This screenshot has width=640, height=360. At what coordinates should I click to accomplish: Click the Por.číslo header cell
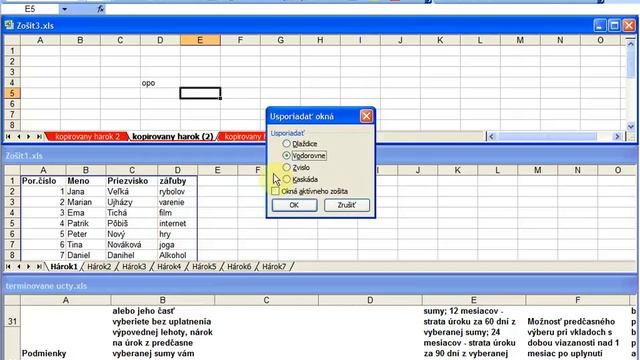[43, 181]
